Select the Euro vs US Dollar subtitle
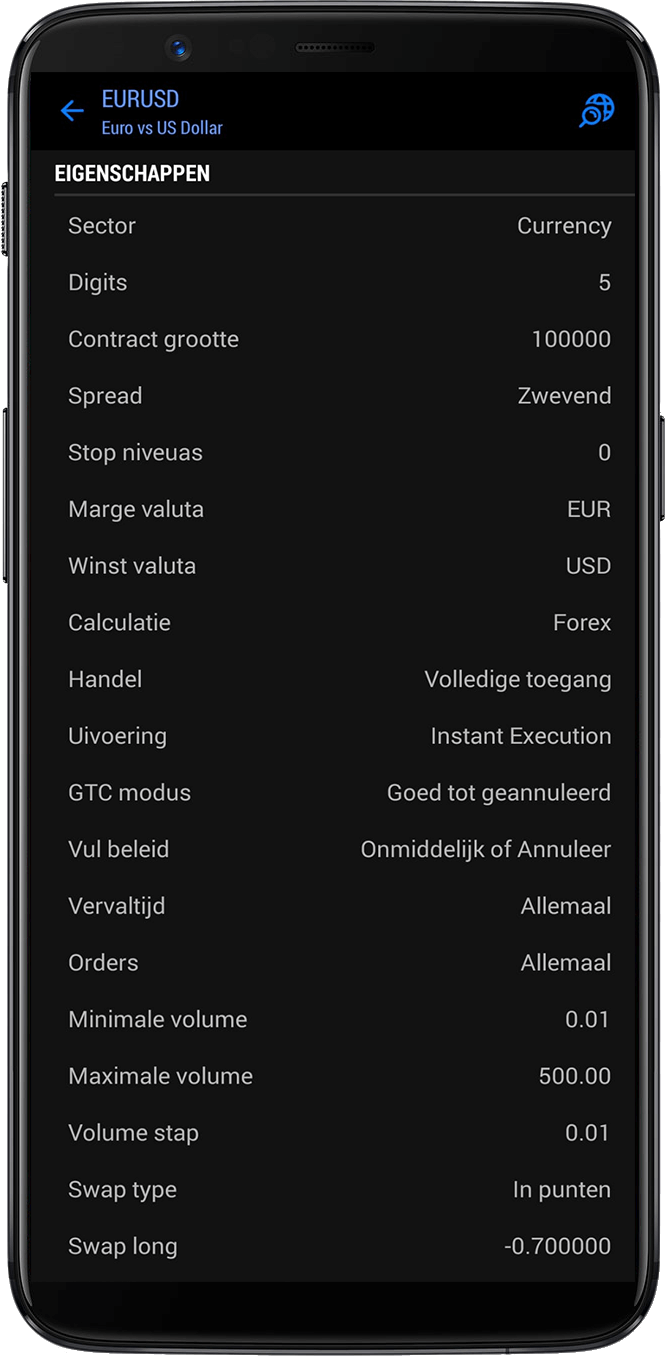The height and width of the screenshot is (1356, 665). [x=162, y=128]
